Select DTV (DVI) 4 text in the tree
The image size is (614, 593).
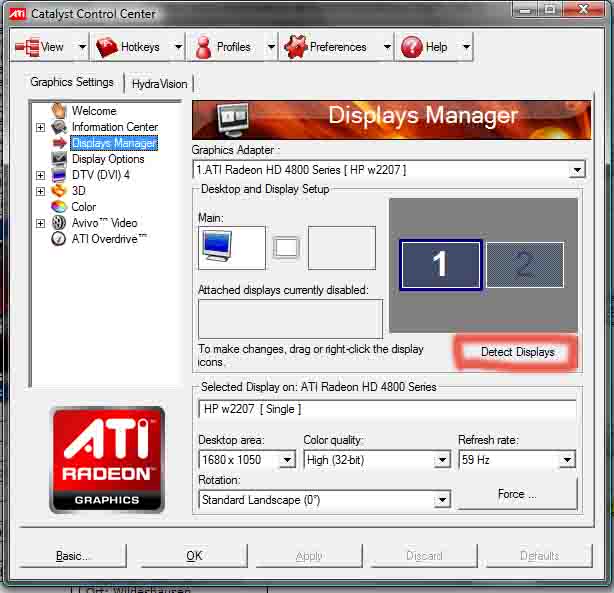[x=101, y=175]
